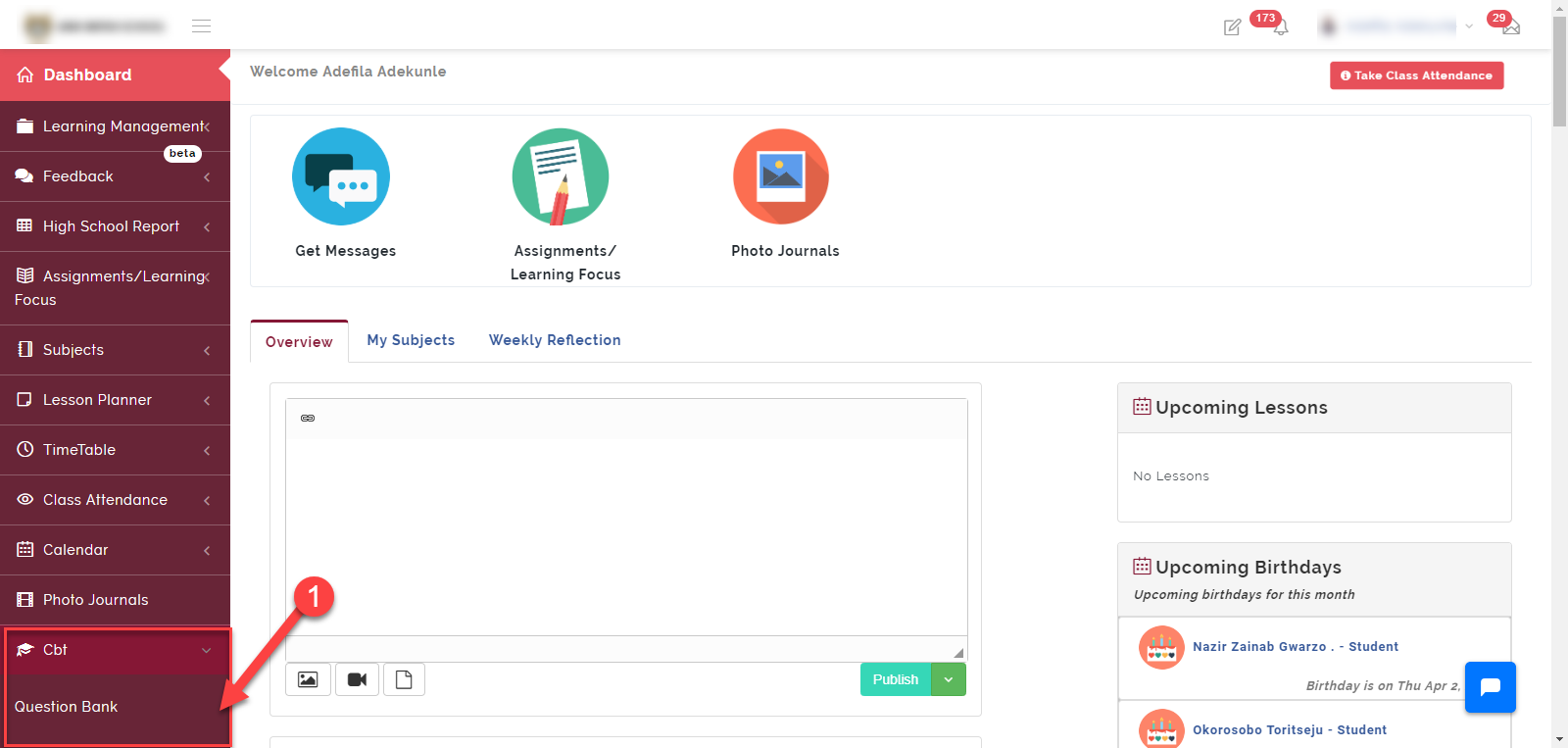Toggle the sidebar with the hamburger icon
Image resolution: width=1568 pixels, height=748 pixels.
point(201,26)
